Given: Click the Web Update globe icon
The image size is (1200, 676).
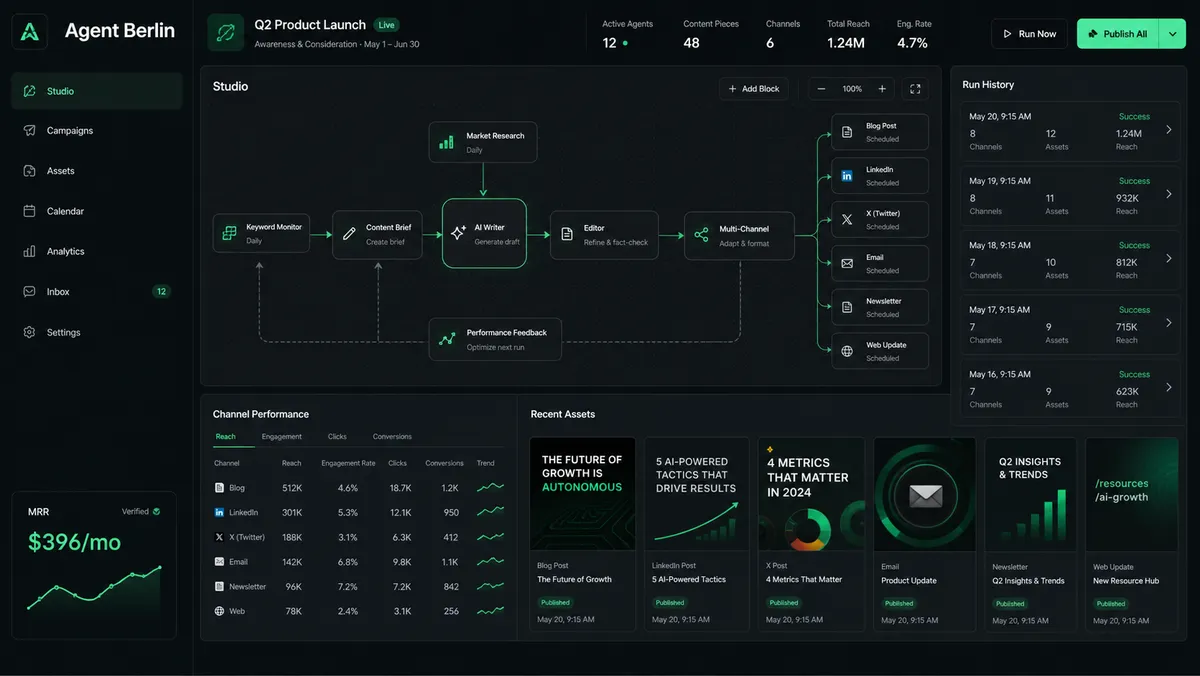Looking at the screenshot, I should point(847,351).
